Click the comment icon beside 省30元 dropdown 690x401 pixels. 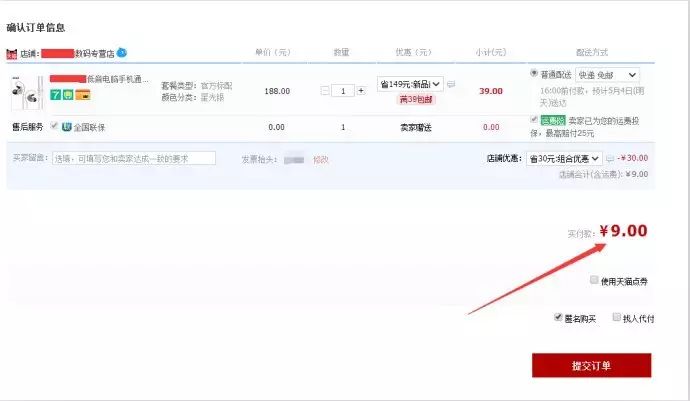point(609,158)
